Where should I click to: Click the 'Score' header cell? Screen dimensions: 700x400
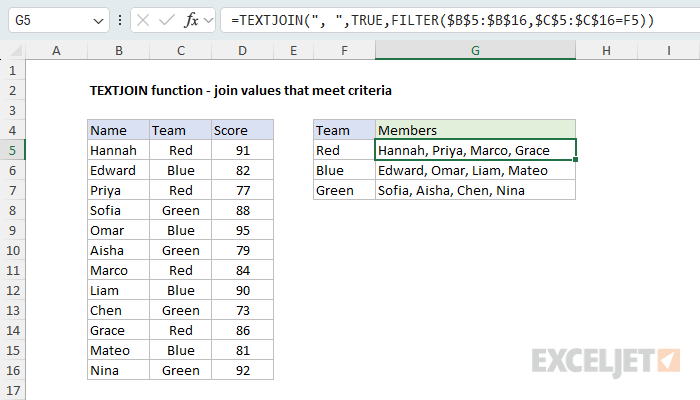(x=242, y=130)
